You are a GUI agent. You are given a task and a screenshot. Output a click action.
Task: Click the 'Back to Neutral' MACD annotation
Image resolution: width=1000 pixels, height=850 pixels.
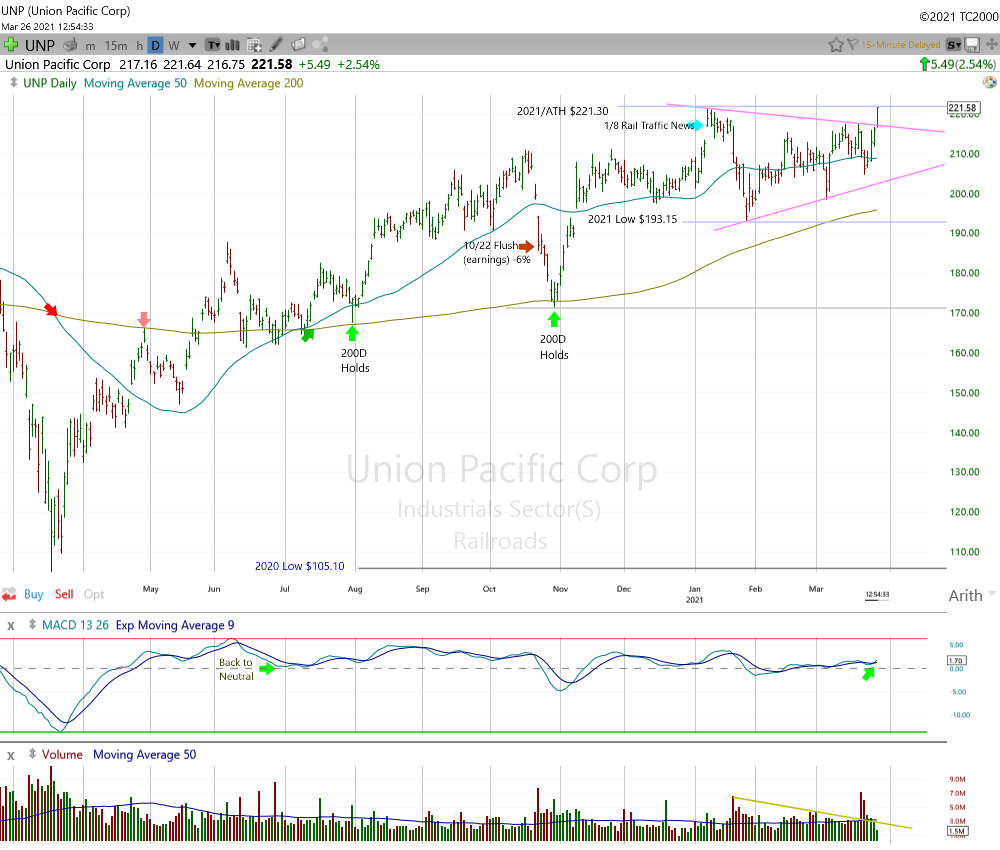[x=237, y=670]
